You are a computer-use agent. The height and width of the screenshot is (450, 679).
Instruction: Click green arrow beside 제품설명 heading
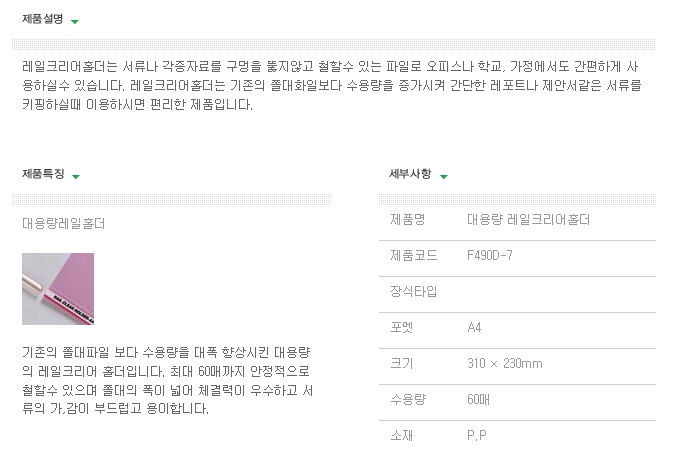pos(75,22)
